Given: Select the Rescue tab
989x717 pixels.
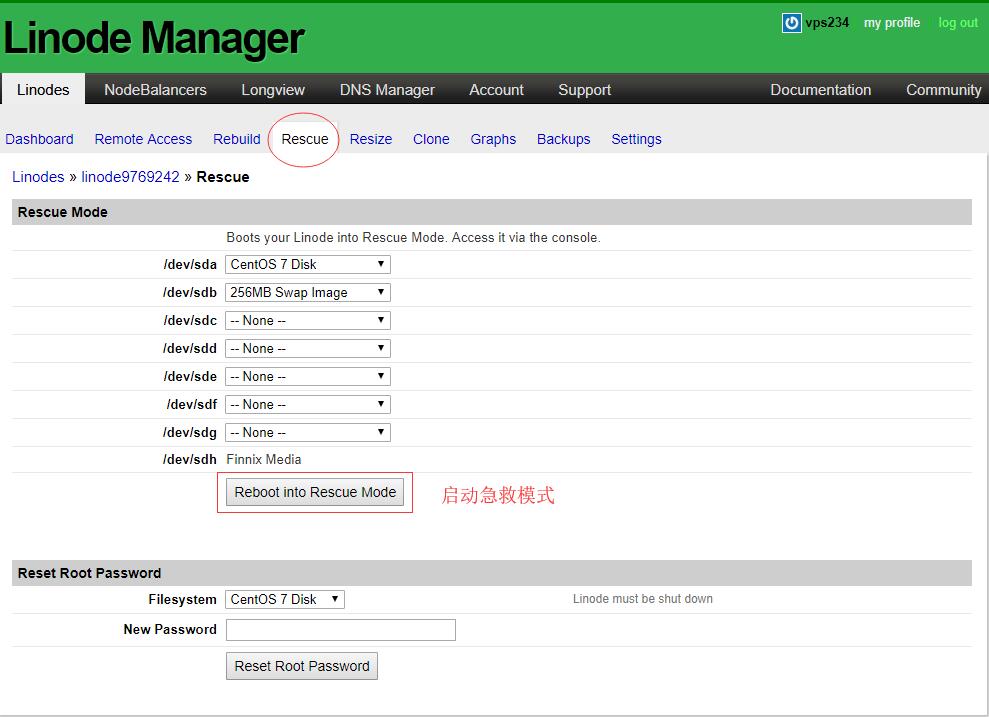Looking at the screenshot, I should pos(304,139).
